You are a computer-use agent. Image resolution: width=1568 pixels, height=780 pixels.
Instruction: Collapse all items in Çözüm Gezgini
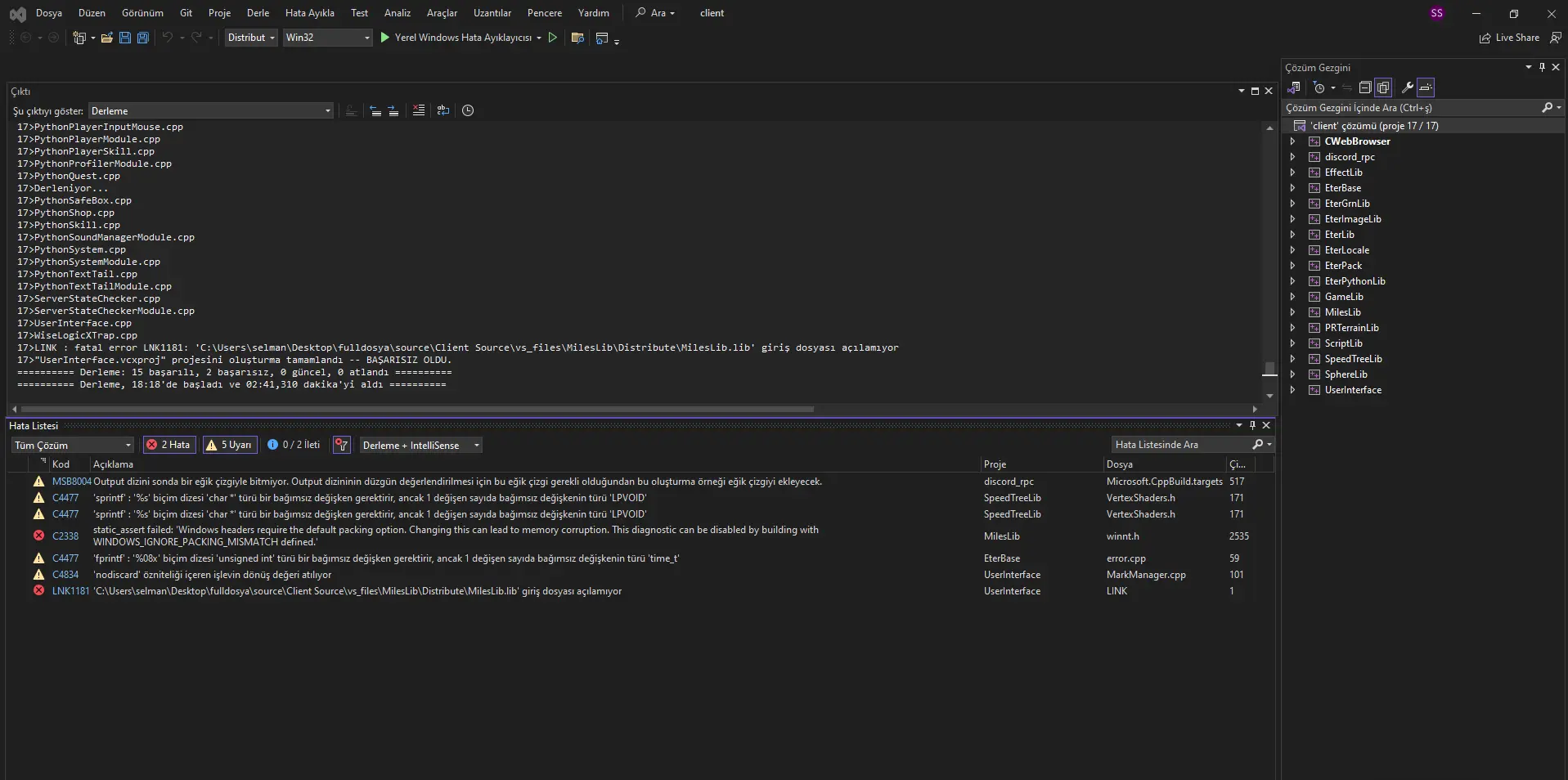click(x=1365, y=87)
